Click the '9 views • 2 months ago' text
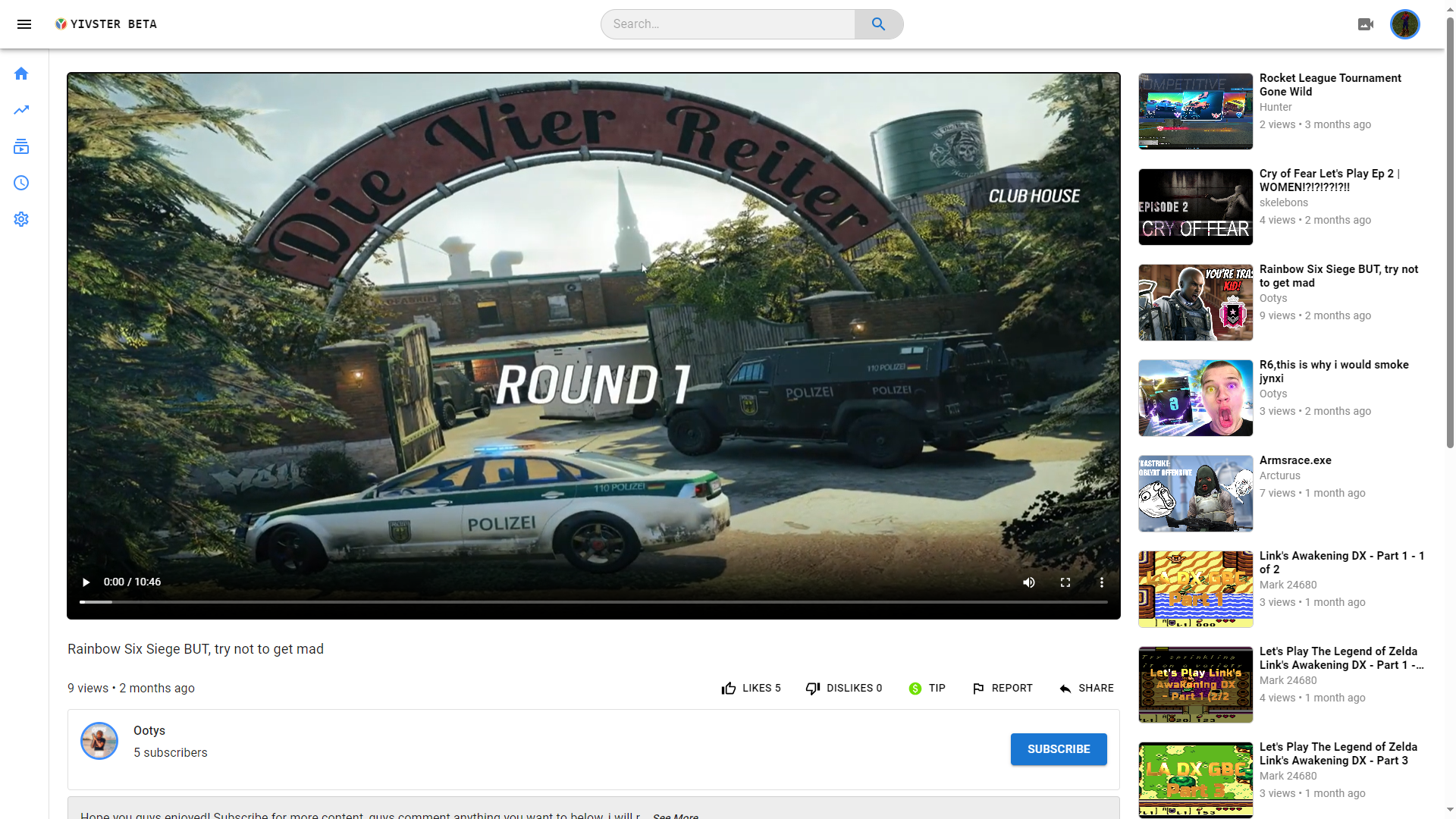 131,688
